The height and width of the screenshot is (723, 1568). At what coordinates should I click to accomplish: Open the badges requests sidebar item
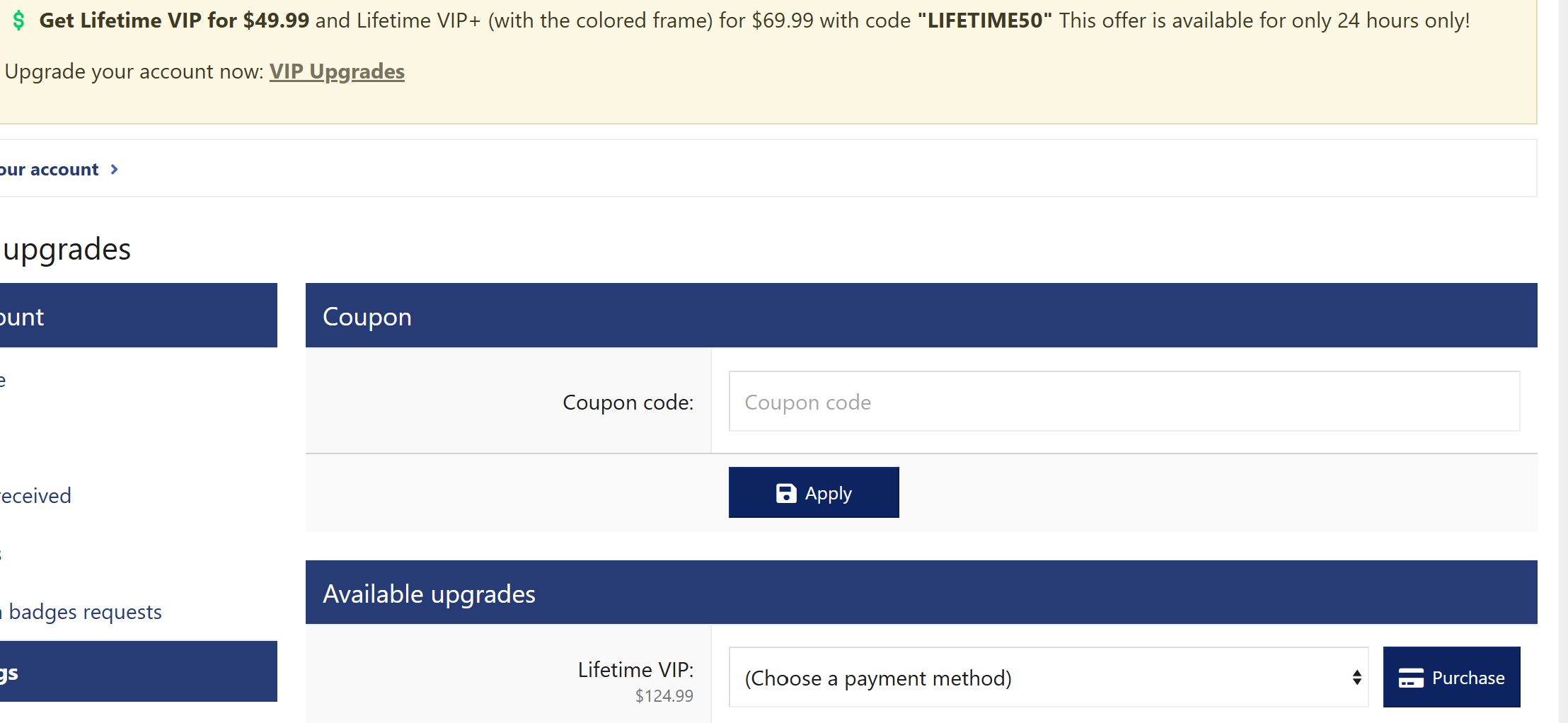click(83, 612)
